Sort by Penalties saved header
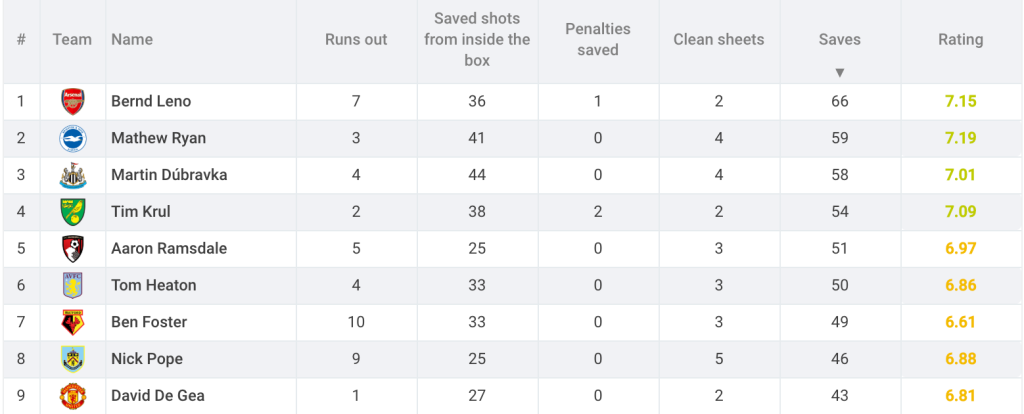 coord(598,40)
